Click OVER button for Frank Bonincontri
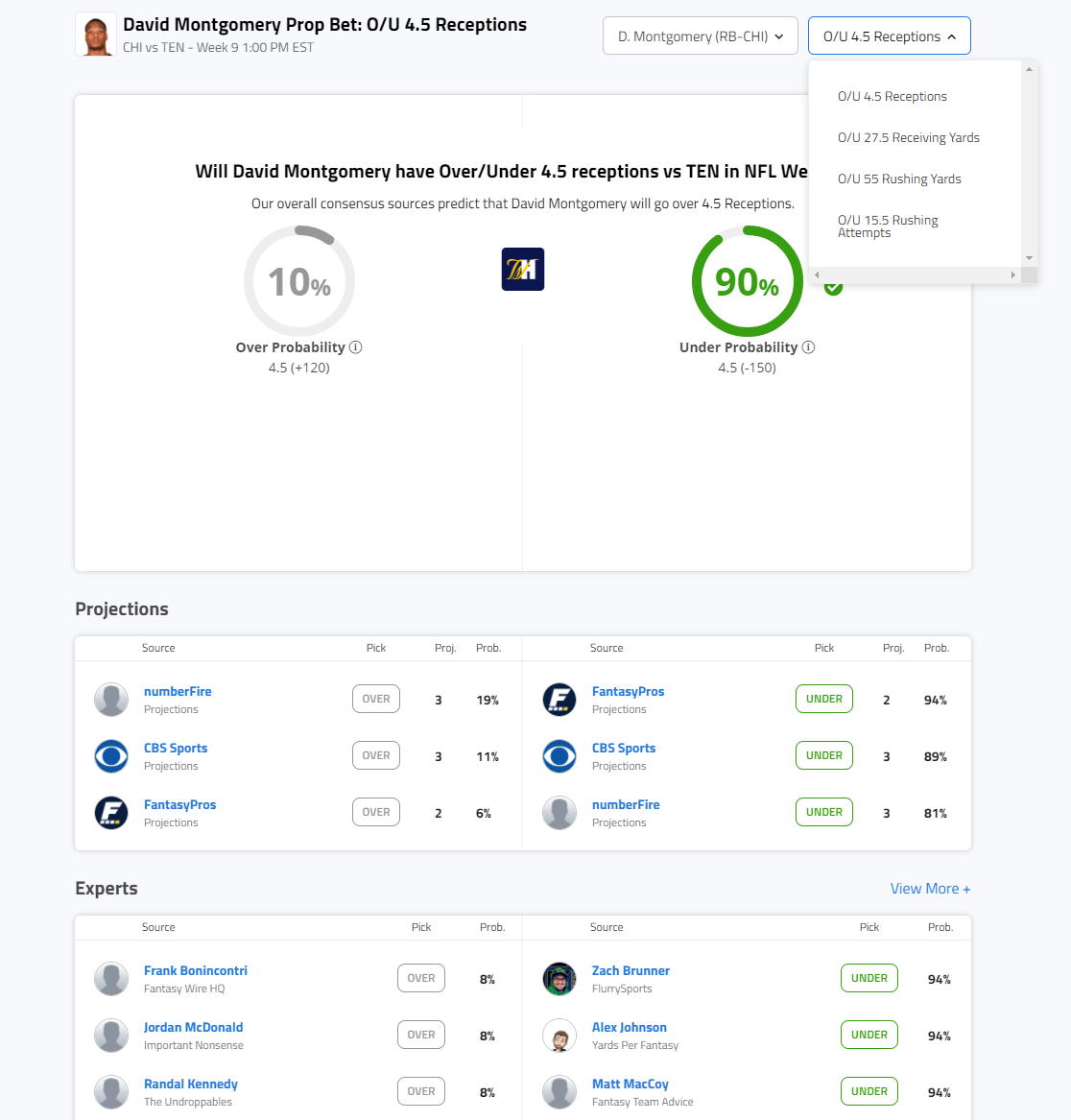 pos(421,978)
